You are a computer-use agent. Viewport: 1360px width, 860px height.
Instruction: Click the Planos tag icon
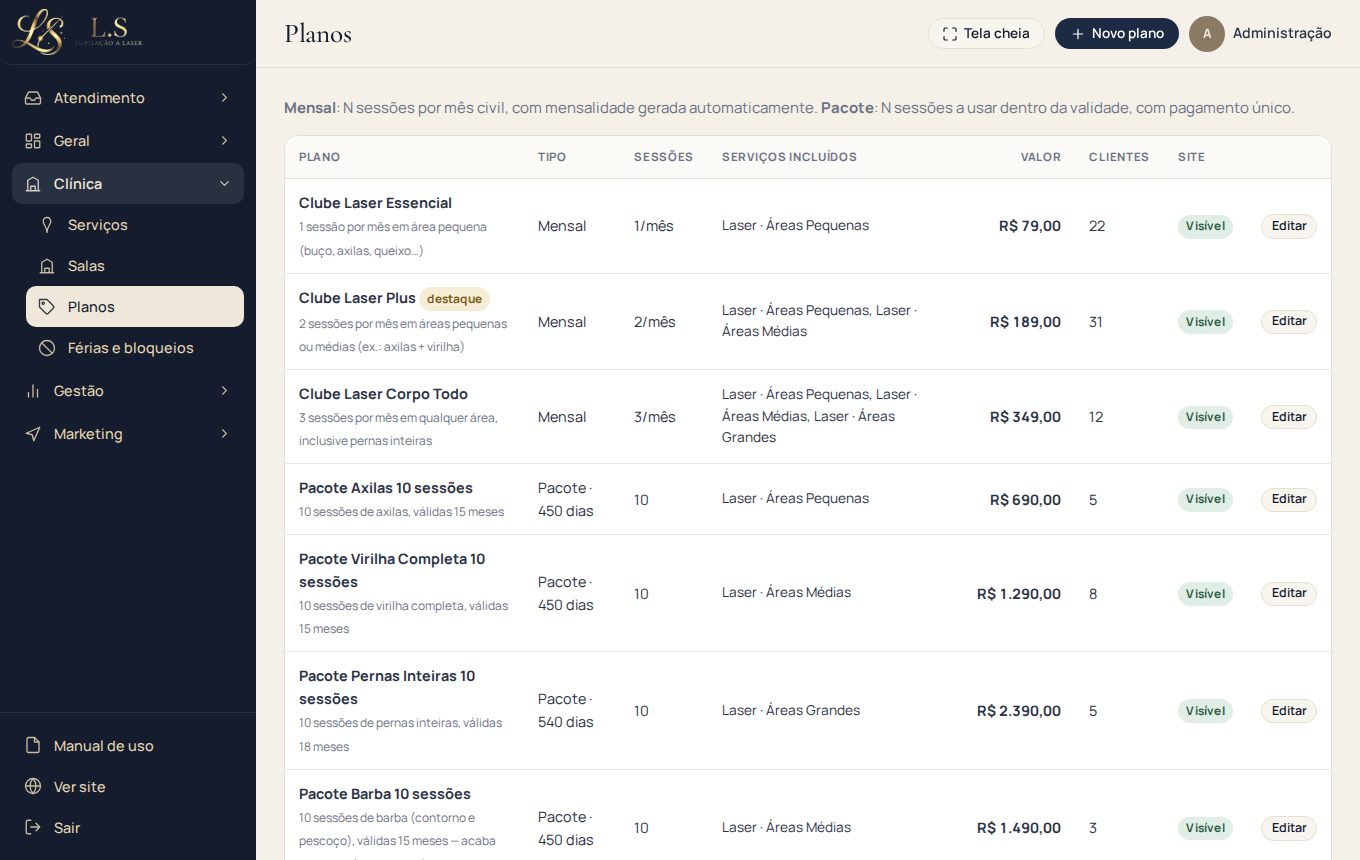pos(47,307)
